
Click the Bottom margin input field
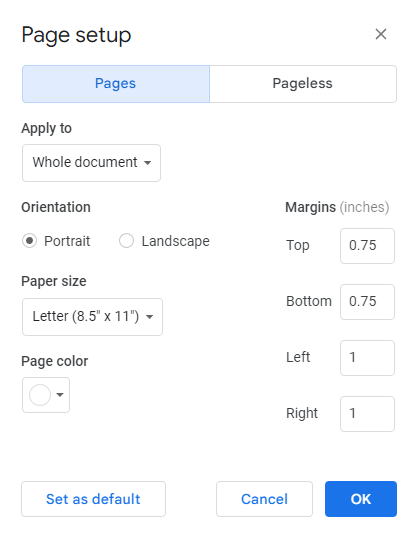367,302
